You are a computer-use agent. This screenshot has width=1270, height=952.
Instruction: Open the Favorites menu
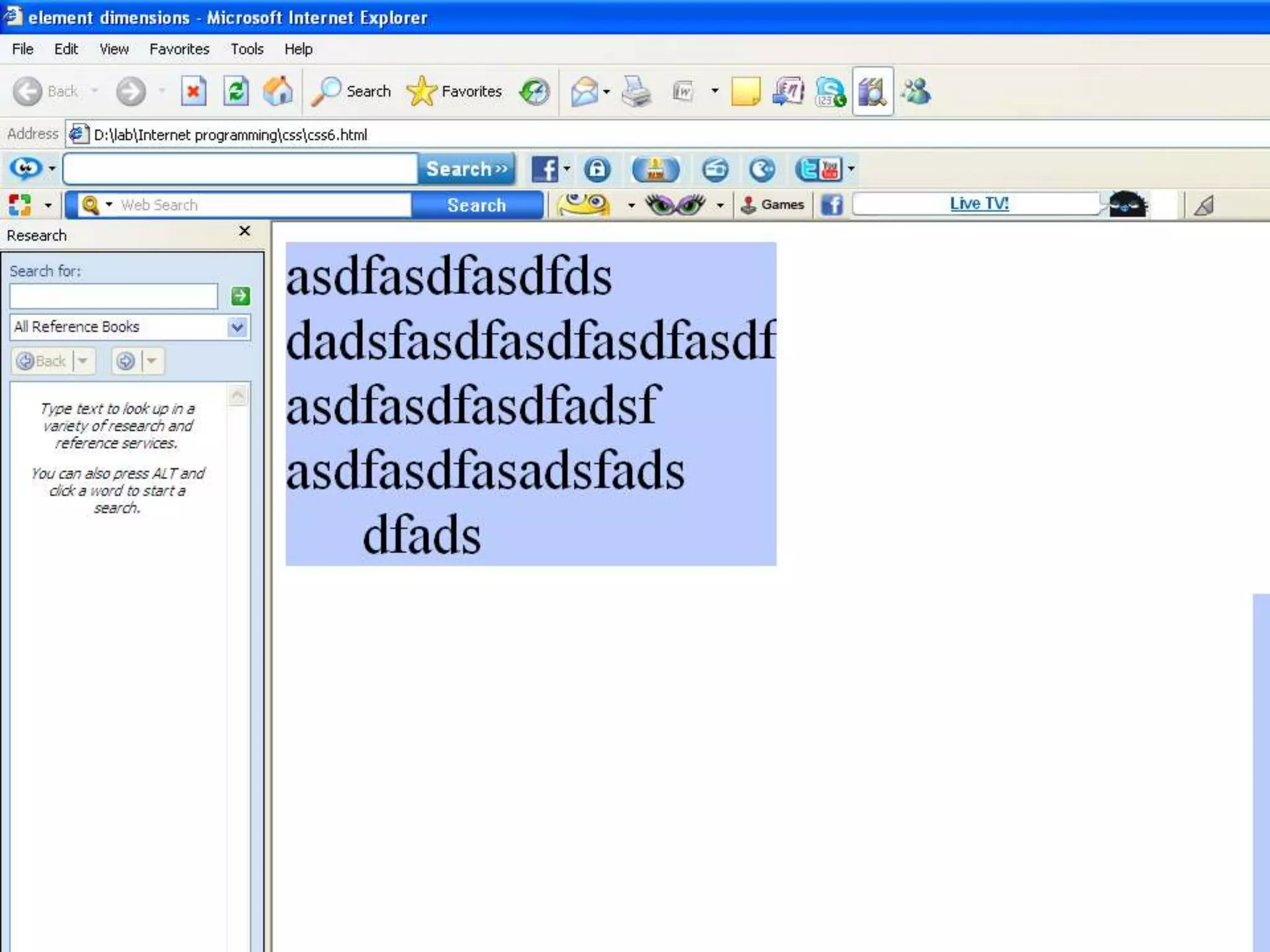179,49
